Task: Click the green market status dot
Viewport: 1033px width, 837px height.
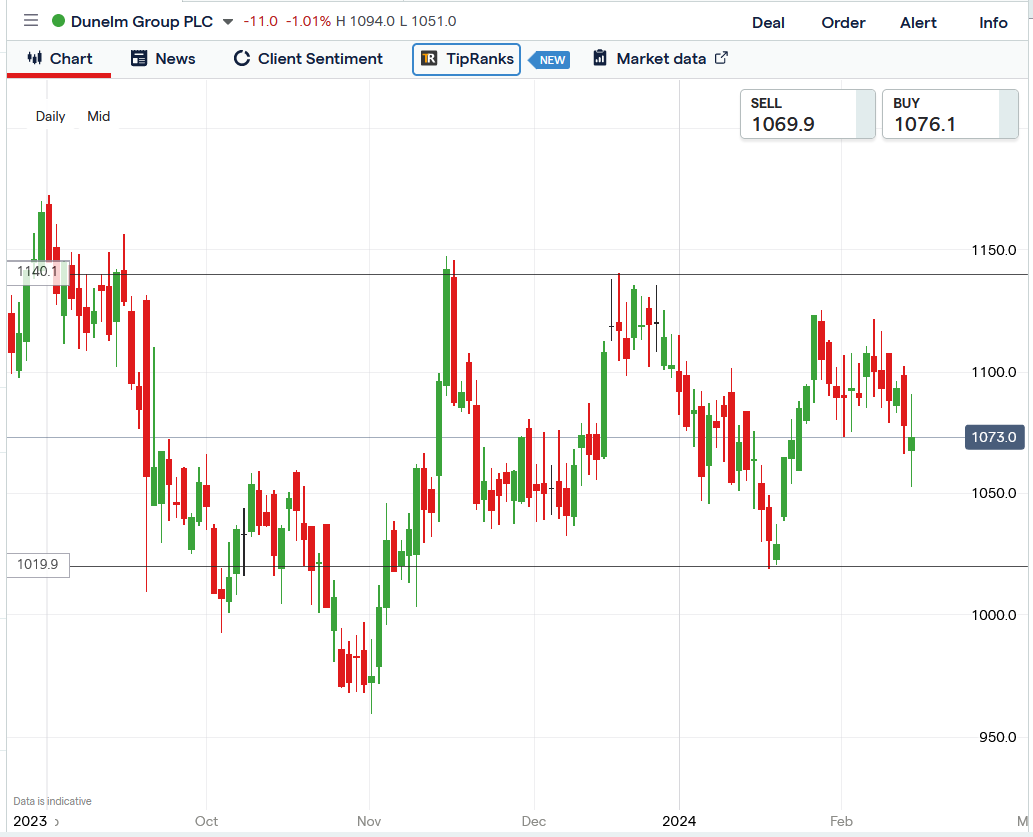Action: (x=58, y=21)
